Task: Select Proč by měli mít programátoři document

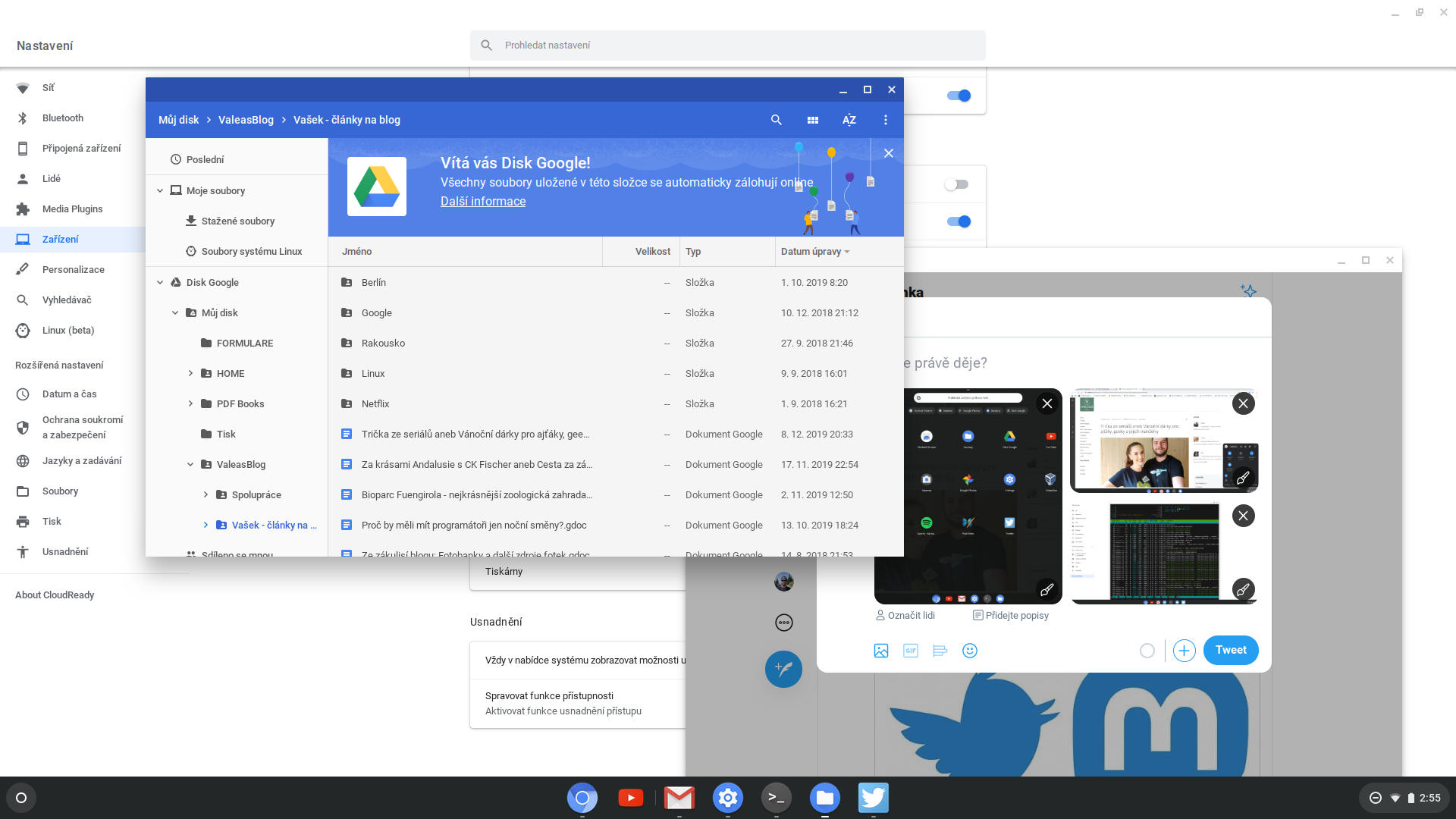Action: coord(616,525)
